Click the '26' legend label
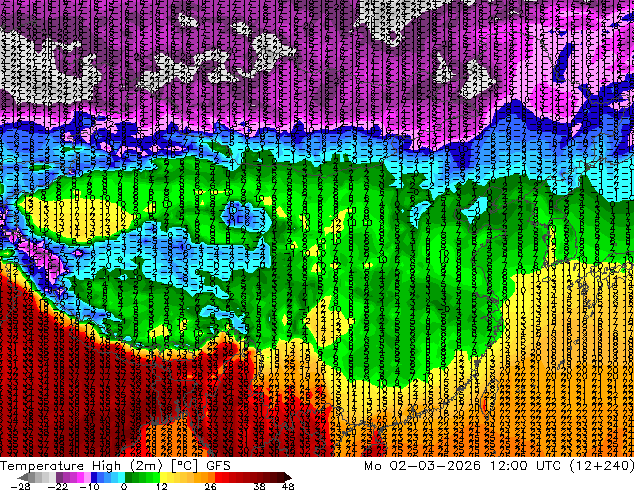This screenshot has width=634, height=490. tap(210, 486)
